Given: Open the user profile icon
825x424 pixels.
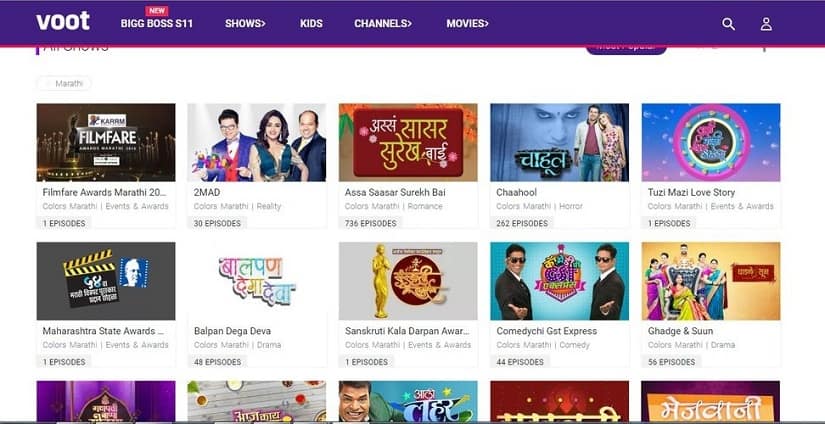Looking at the screenshot, I should (x=766, y=24).
